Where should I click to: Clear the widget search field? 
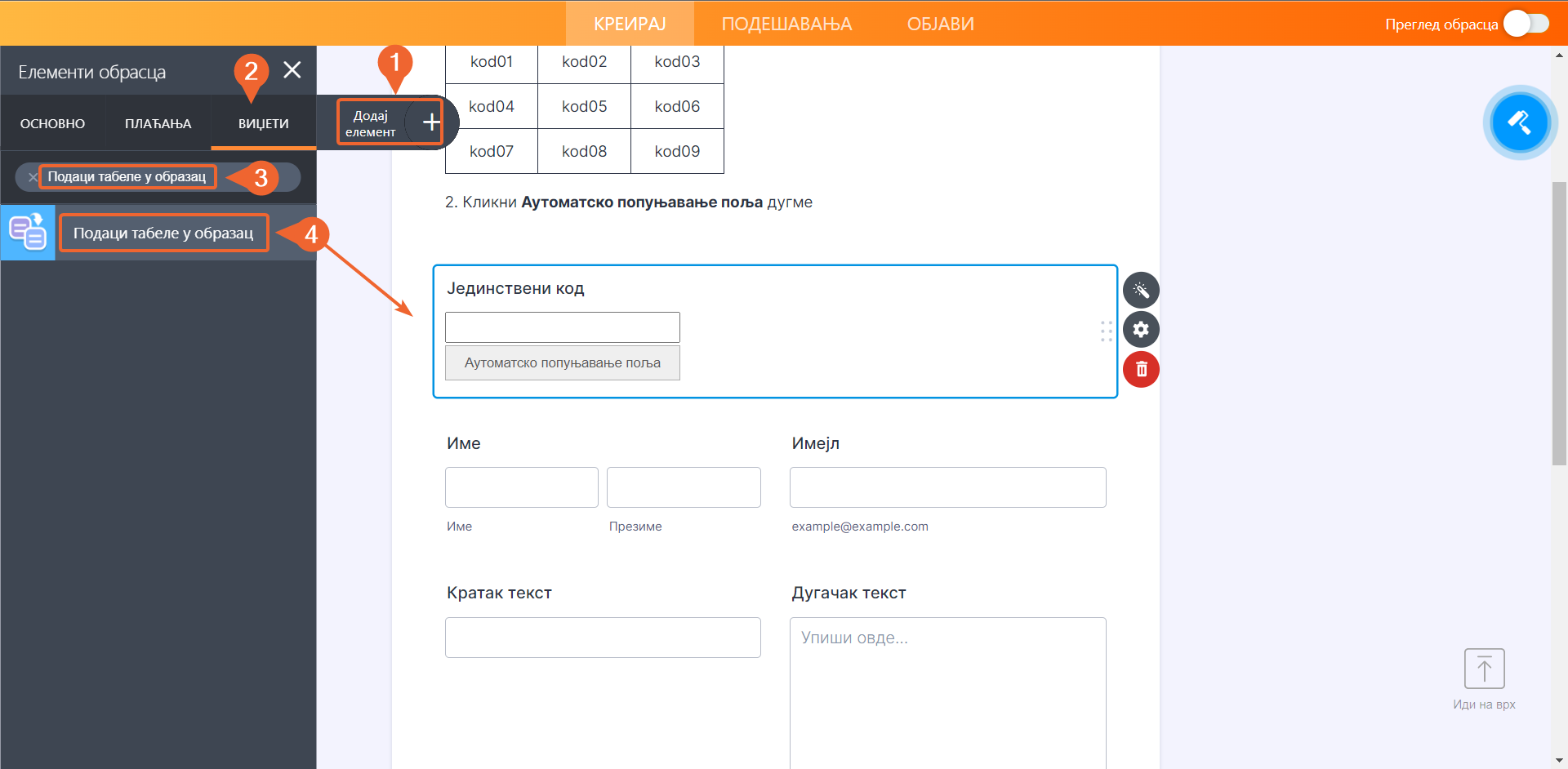pos(33,177)
